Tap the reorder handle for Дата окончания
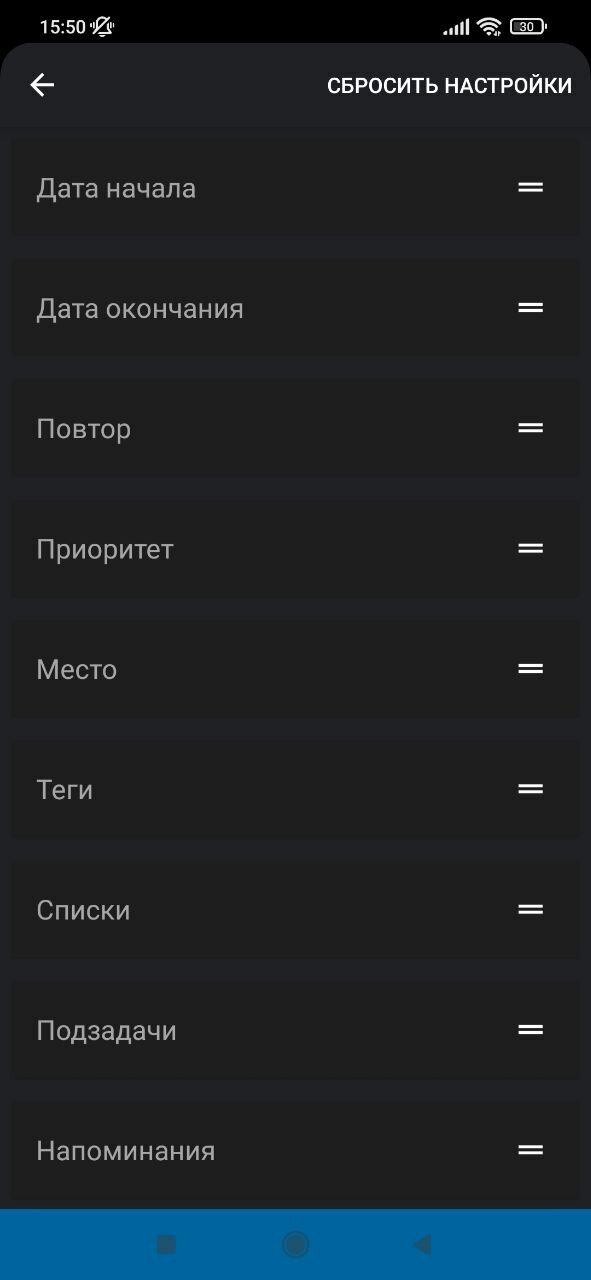This screenshot has height=1280, width=591. pos(531,308)
